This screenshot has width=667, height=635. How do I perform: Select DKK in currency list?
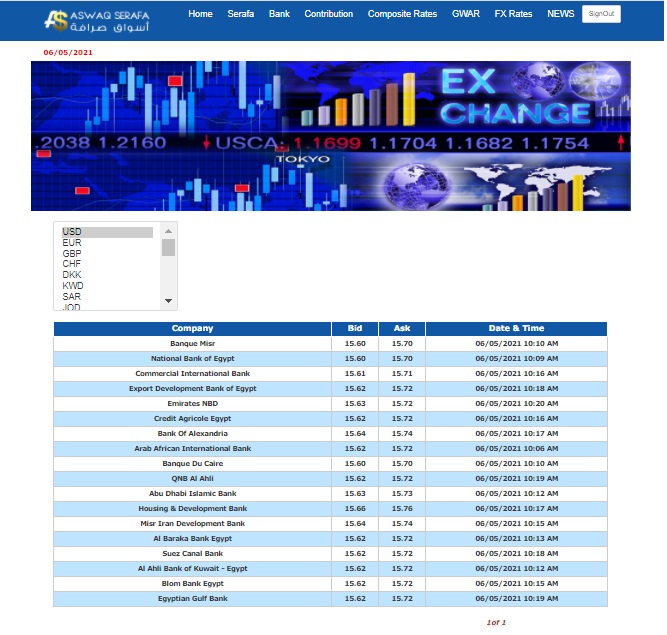[108, 275]
